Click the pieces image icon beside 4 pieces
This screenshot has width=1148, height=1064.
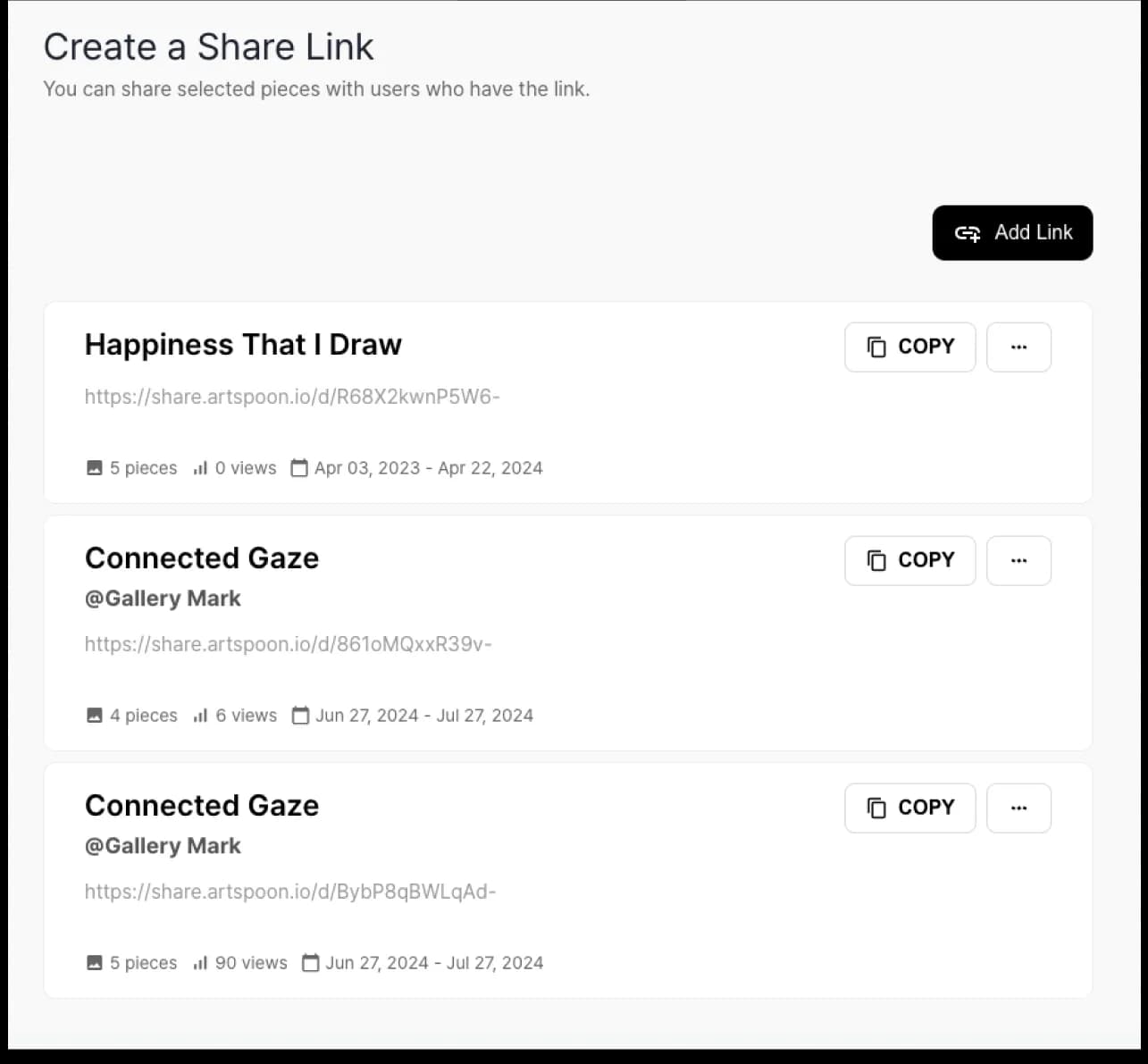(x=95, y=716)
